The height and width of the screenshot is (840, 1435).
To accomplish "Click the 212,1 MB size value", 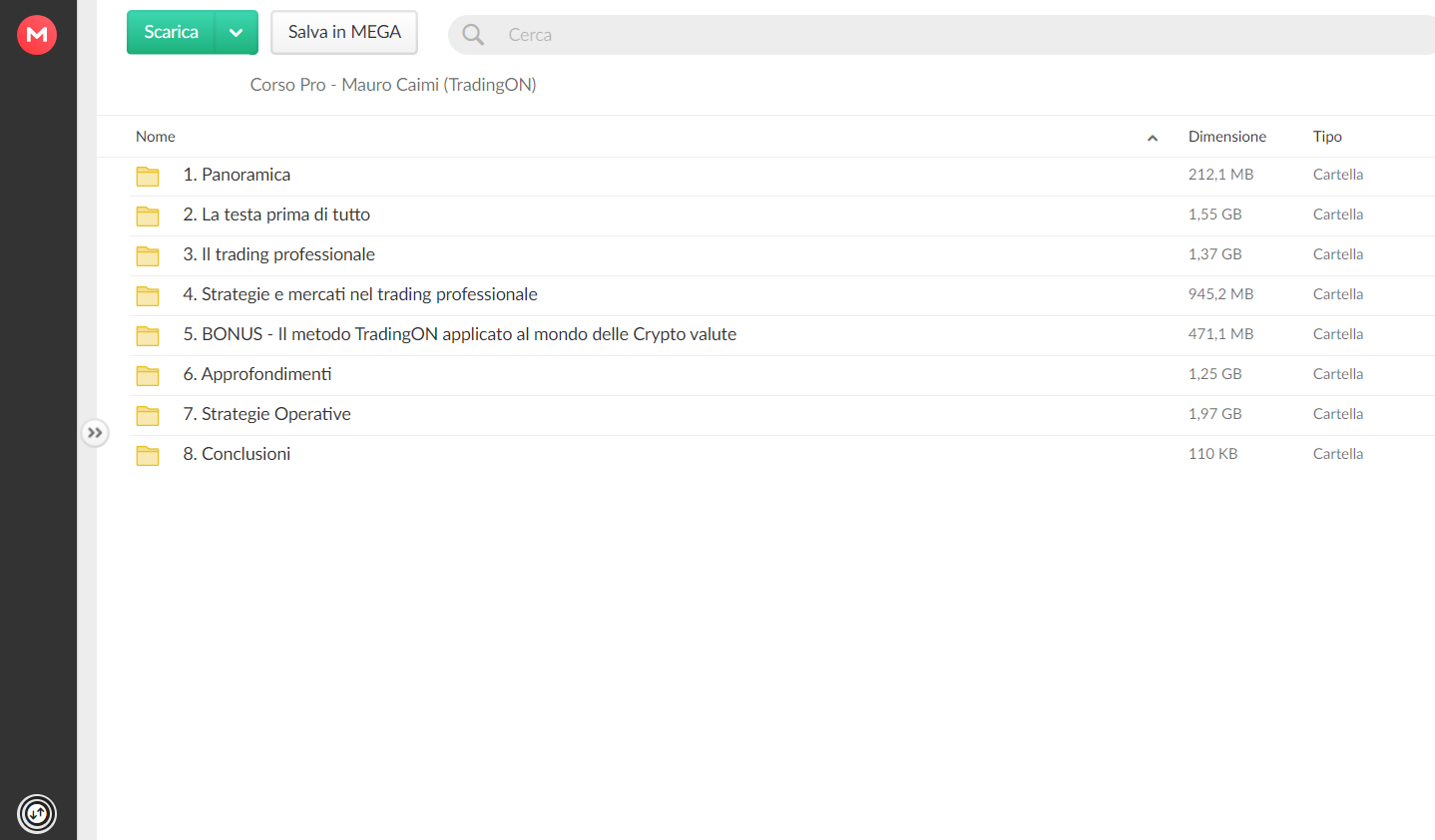I will click(1220, 175).
